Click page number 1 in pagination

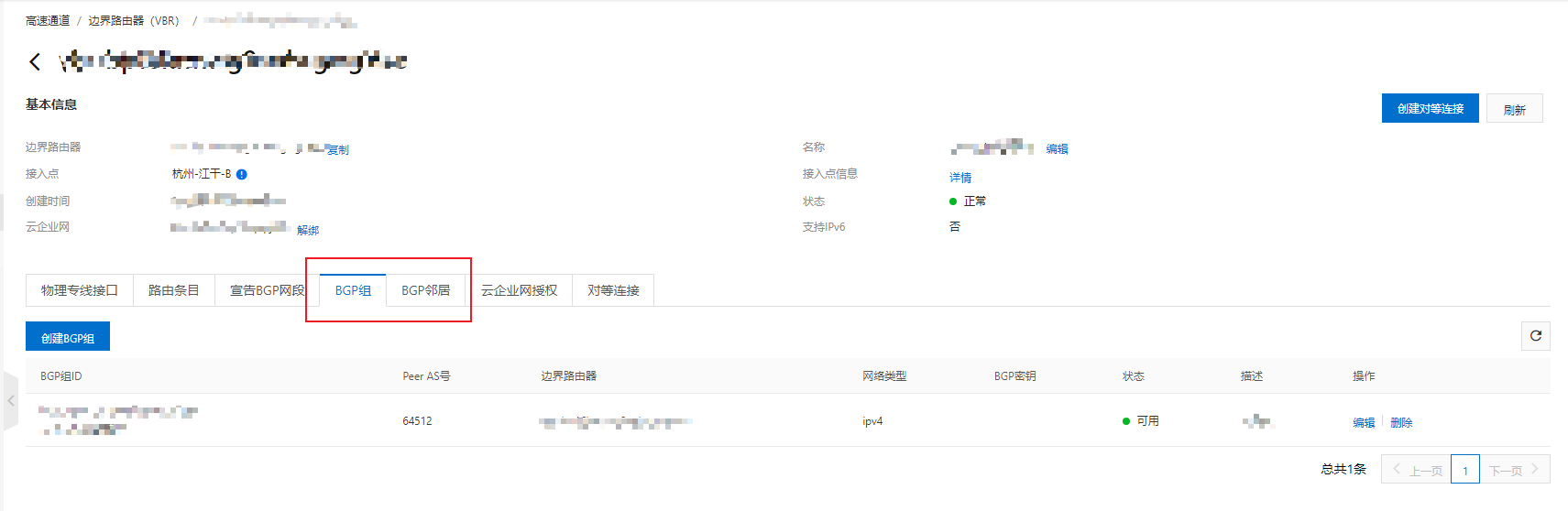[1464, 470]
